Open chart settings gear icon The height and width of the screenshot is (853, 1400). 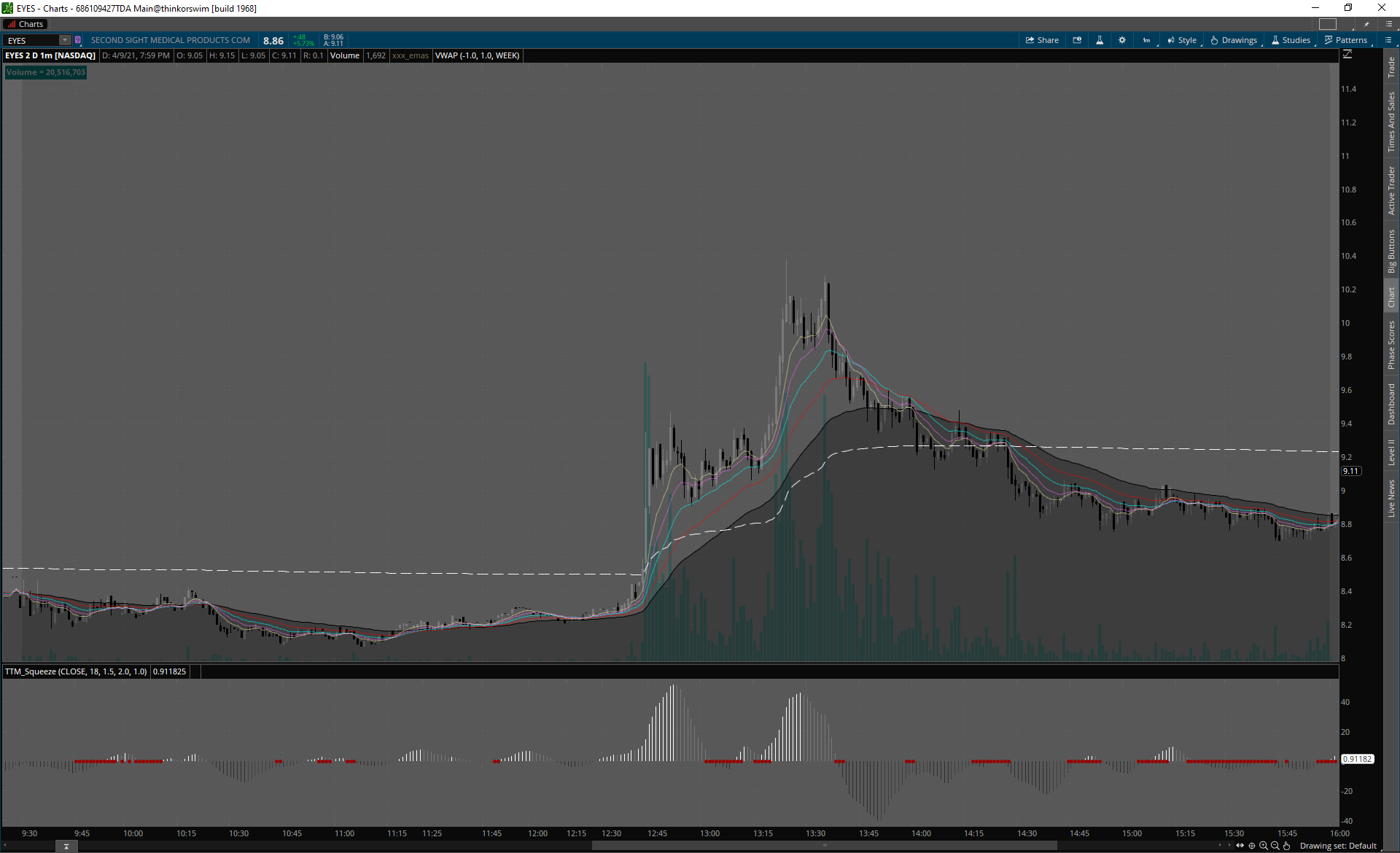[1122, 40]
